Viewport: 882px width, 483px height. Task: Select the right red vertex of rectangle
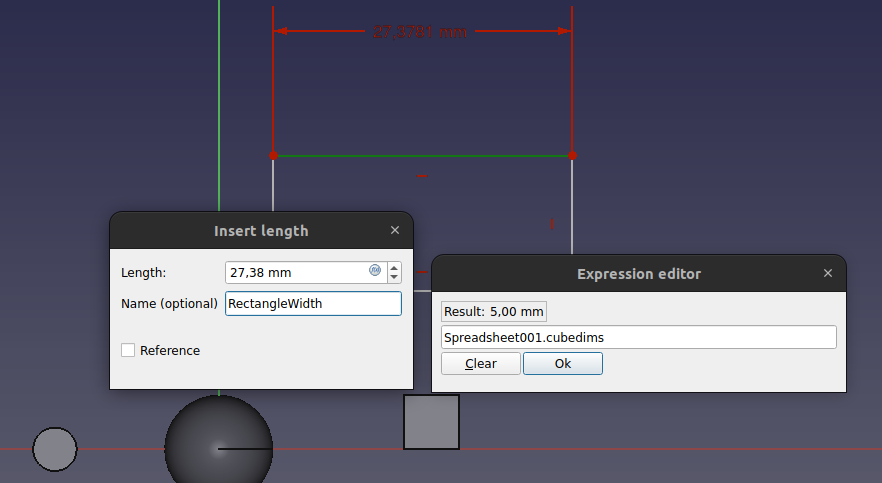pos(572,156)
